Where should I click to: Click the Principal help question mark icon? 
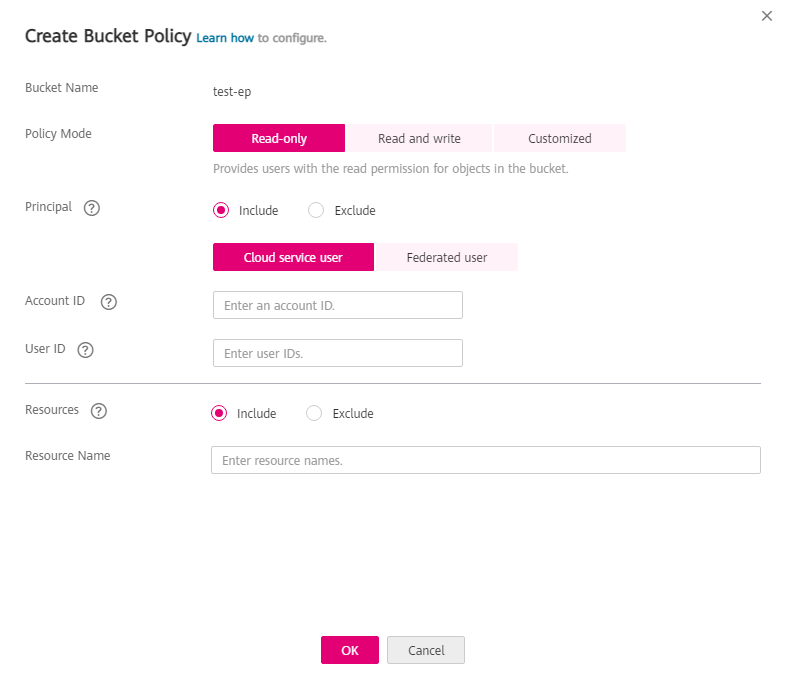click(92, 208)
